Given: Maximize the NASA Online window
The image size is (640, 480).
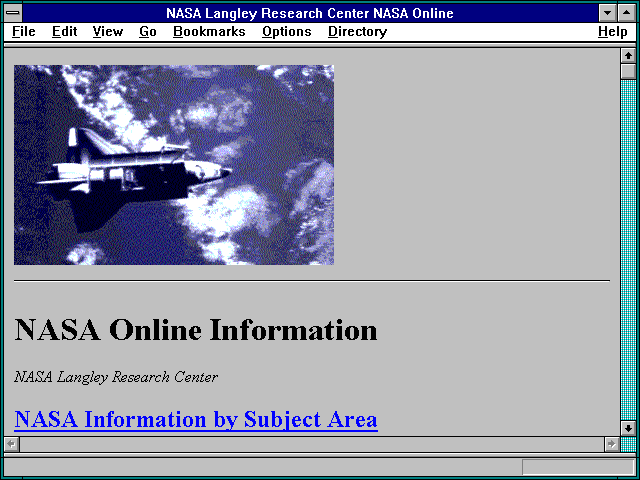Looking at the screenshot, I should pyautogui.click(x=627, y=13).
